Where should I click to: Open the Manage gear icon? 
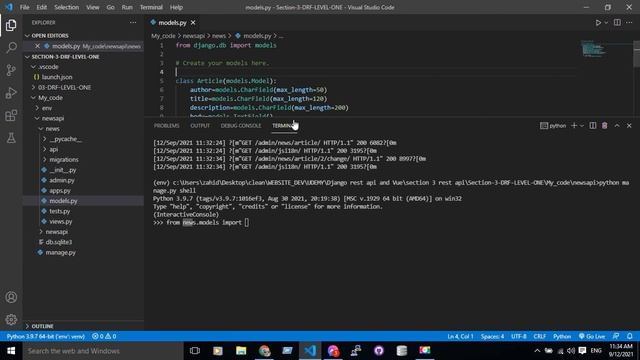11,320
